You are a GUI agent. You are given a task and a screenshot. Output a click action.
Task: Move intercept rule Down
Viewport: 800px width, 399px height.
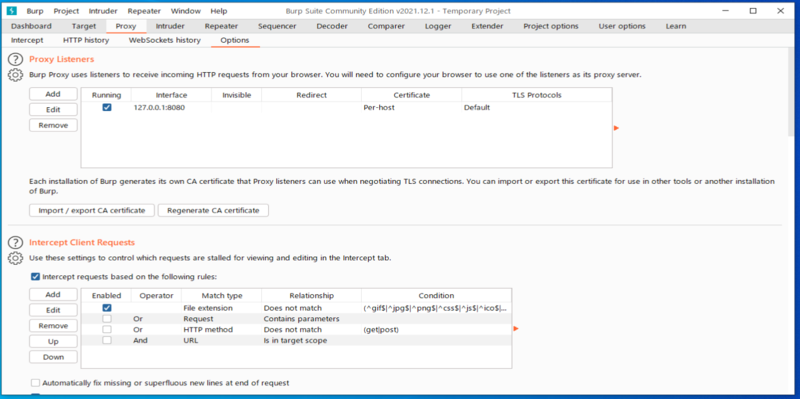(x=53, y=357)
